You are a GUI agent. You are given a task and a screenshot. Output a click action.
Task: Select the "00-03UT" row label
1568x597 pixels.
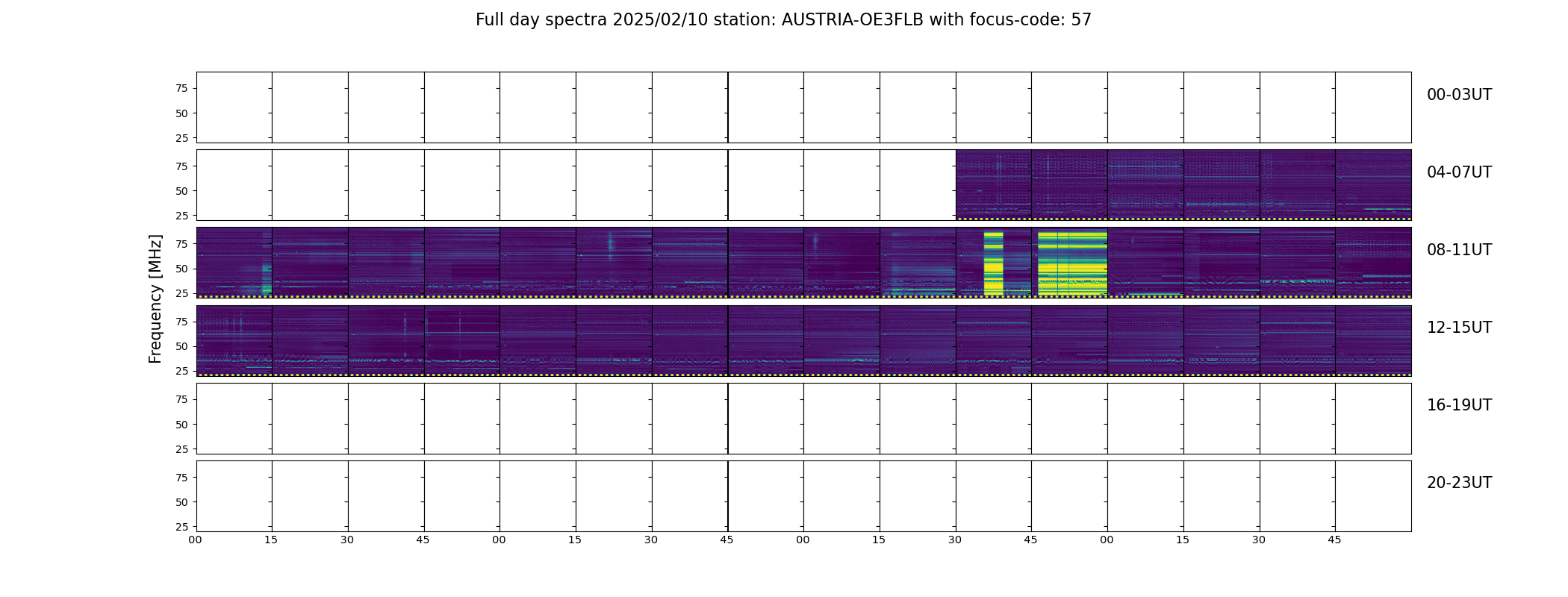coord(1459,95)
